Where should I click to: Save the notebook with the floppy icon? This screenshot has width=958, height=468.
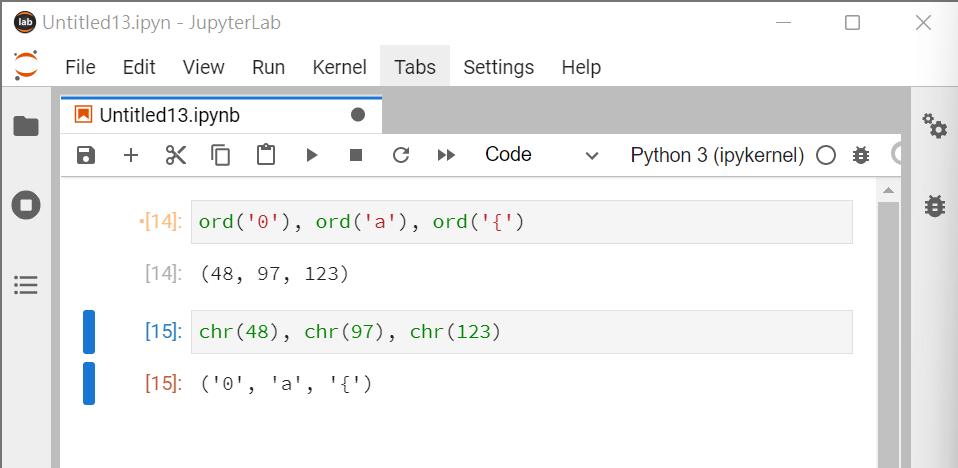click(86, 155)
